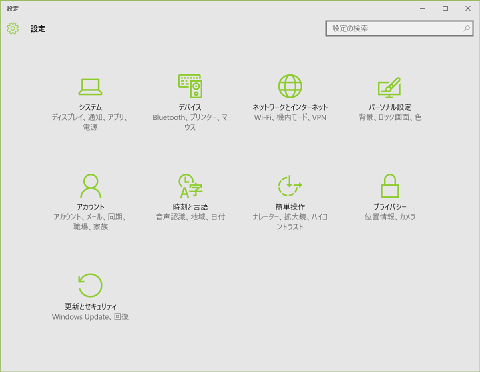
Task: Click the ネットワークとインターネット label text
Action: click(x=290, y=107)
